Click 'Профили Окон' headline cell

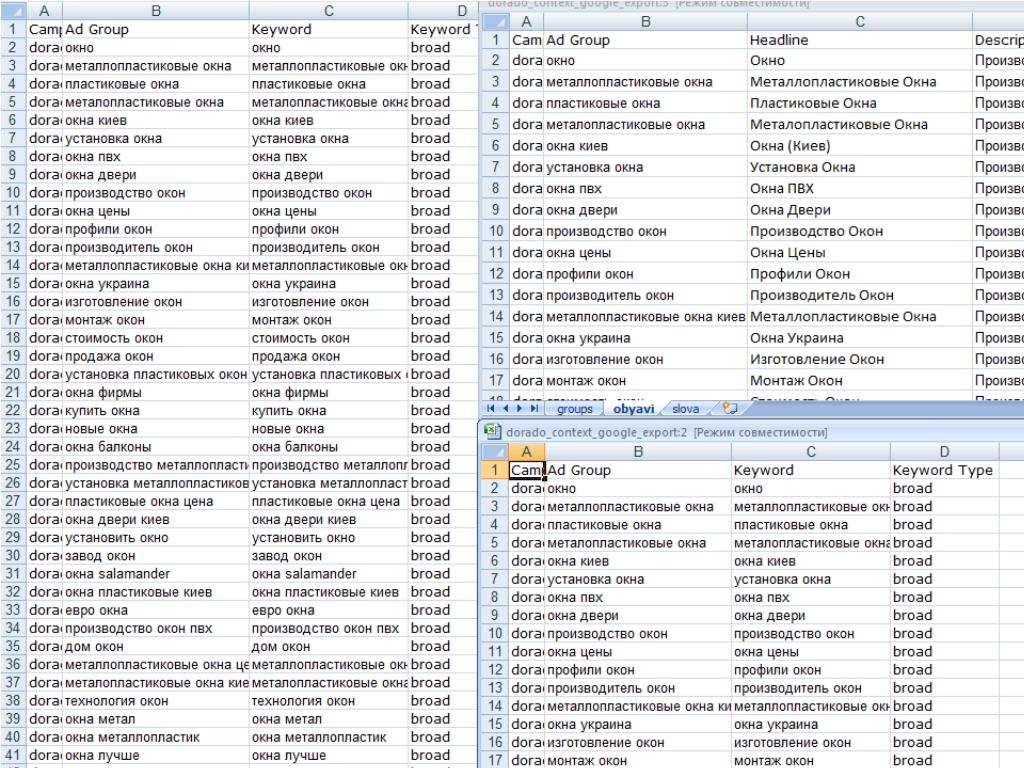pos(860,274)
